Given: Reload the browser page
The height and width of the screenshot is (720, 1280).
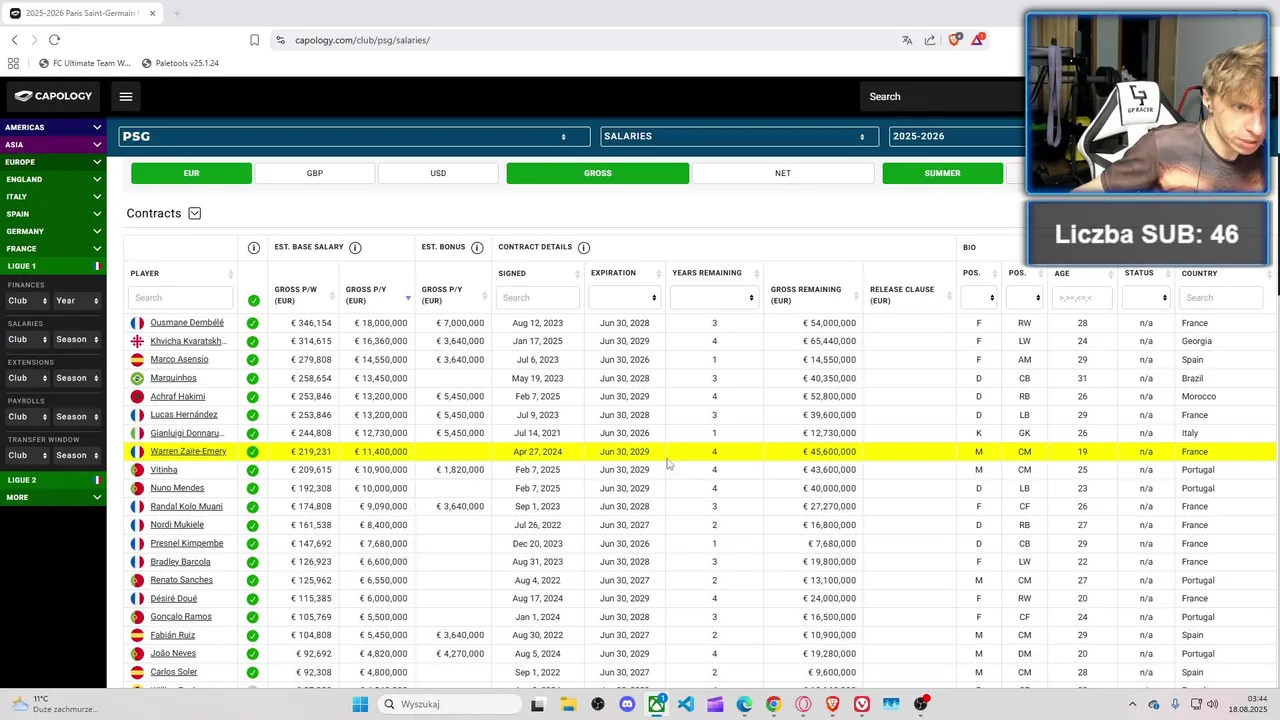Looking at the screenshot, I should click(x=54, y=40).
